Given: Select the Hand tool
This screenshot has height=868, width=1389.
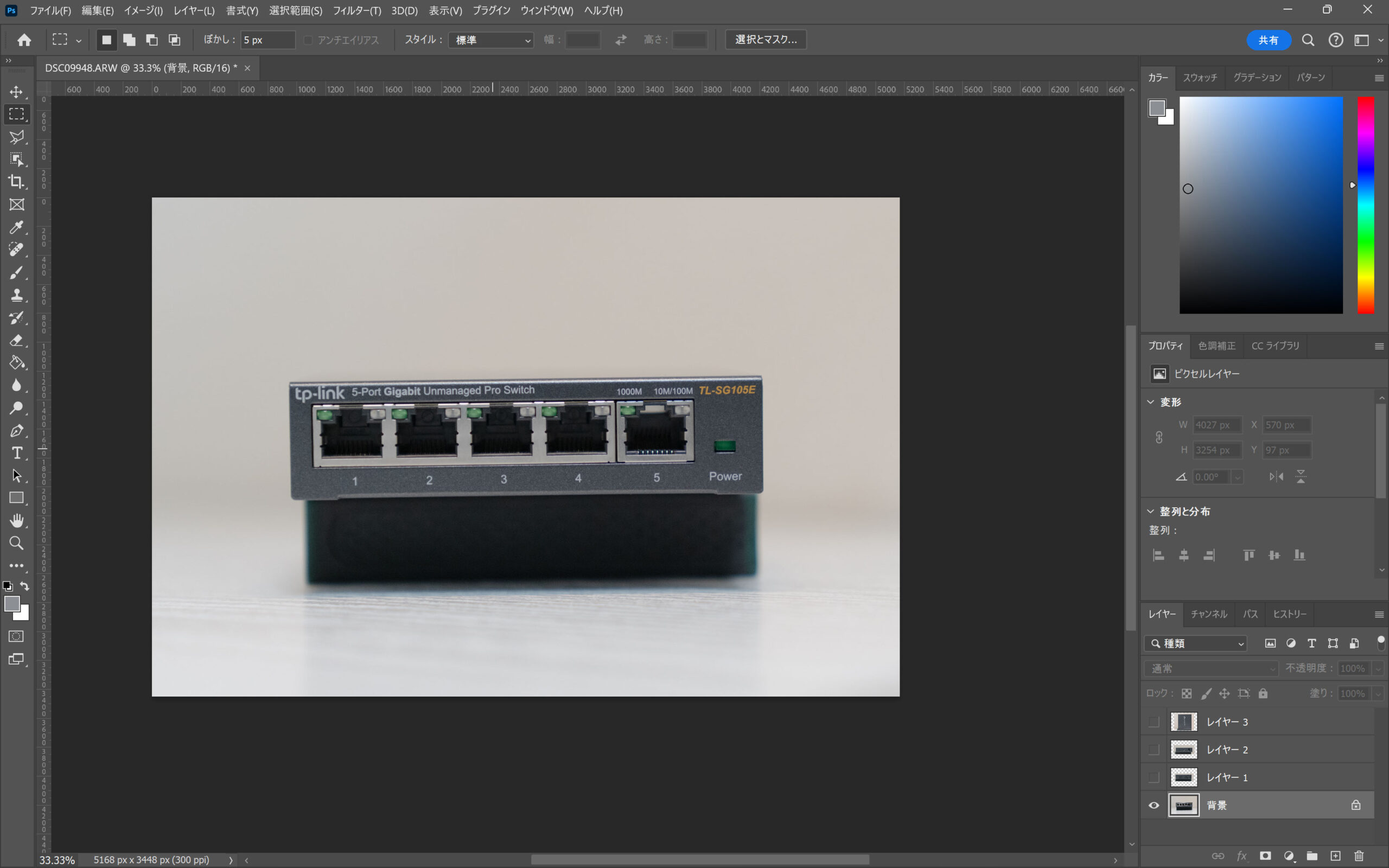Looking at the screenshot, I should click(x=16, y=521).
